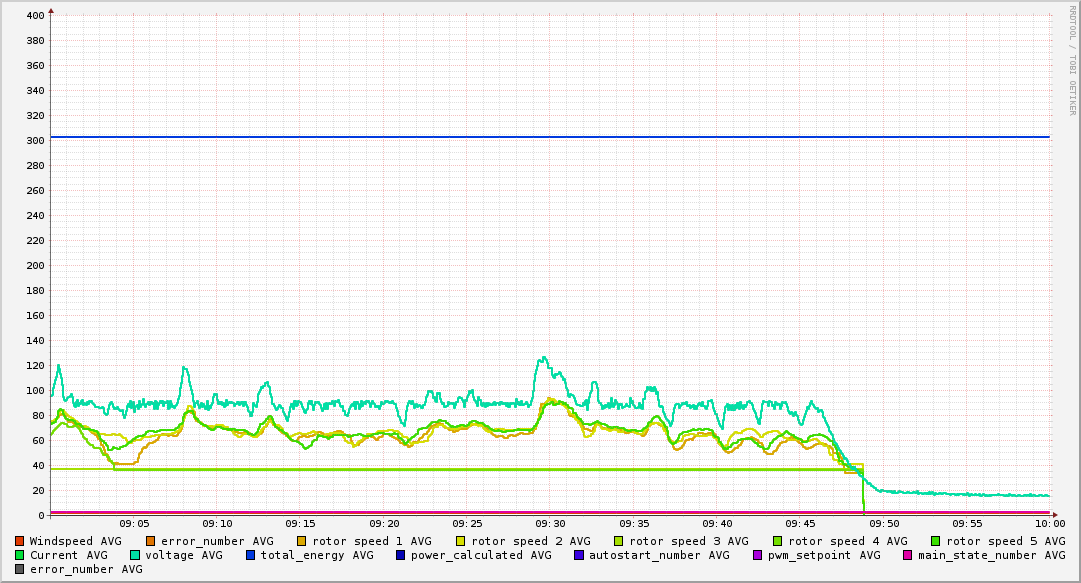
Task: Click the magenta main_state_number AVG swatch
Action: pyautogui.click(x=908, y=555)
